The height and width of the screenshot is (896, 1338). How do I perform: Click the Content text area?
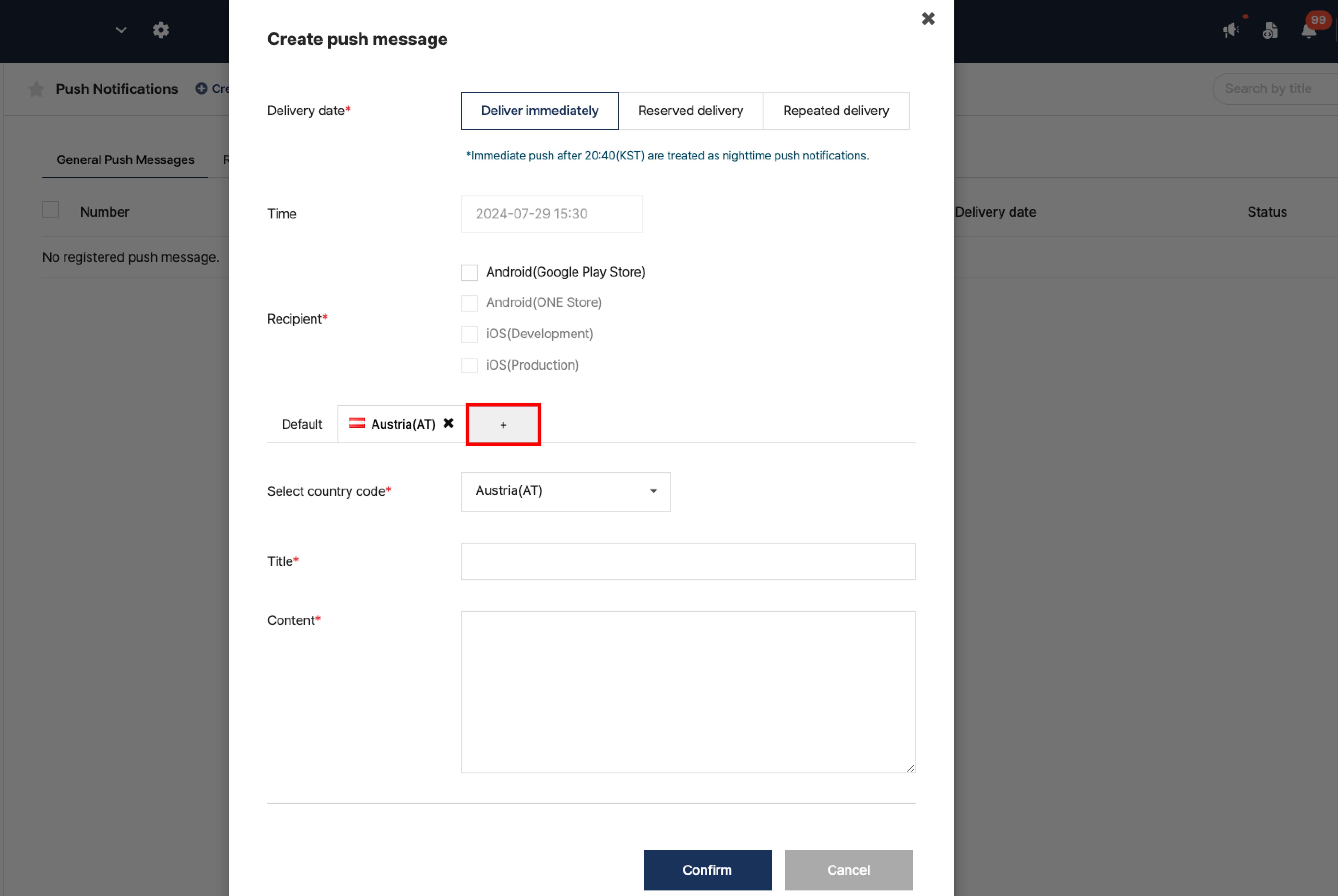click(x=688, y=692)
